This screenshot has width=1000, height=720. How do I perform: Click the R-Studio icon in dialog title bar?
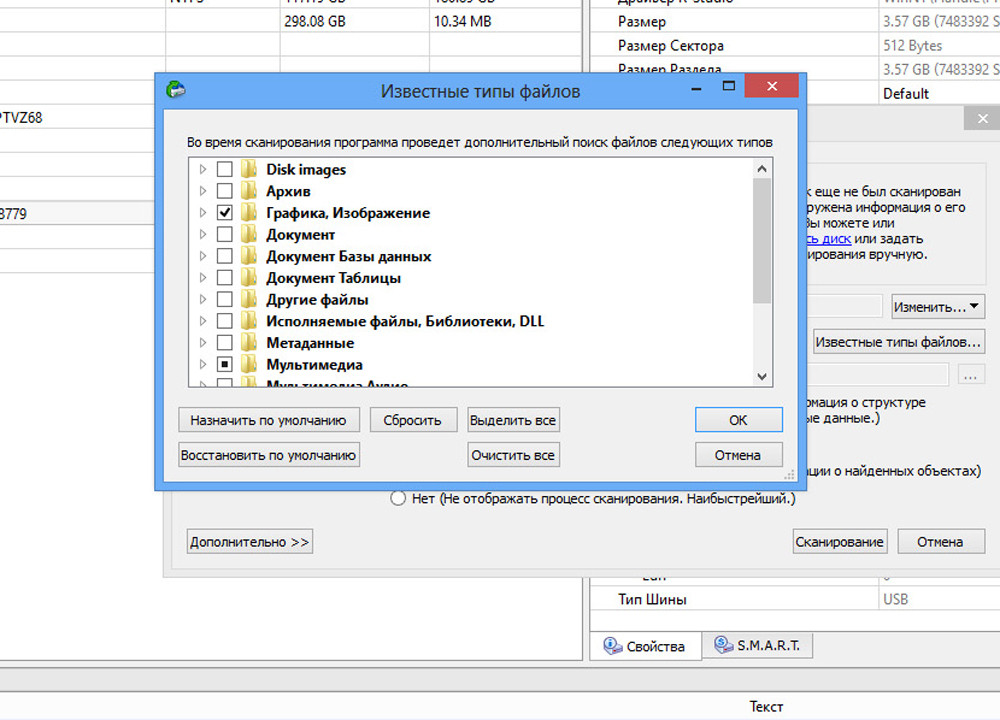[176, 91]
